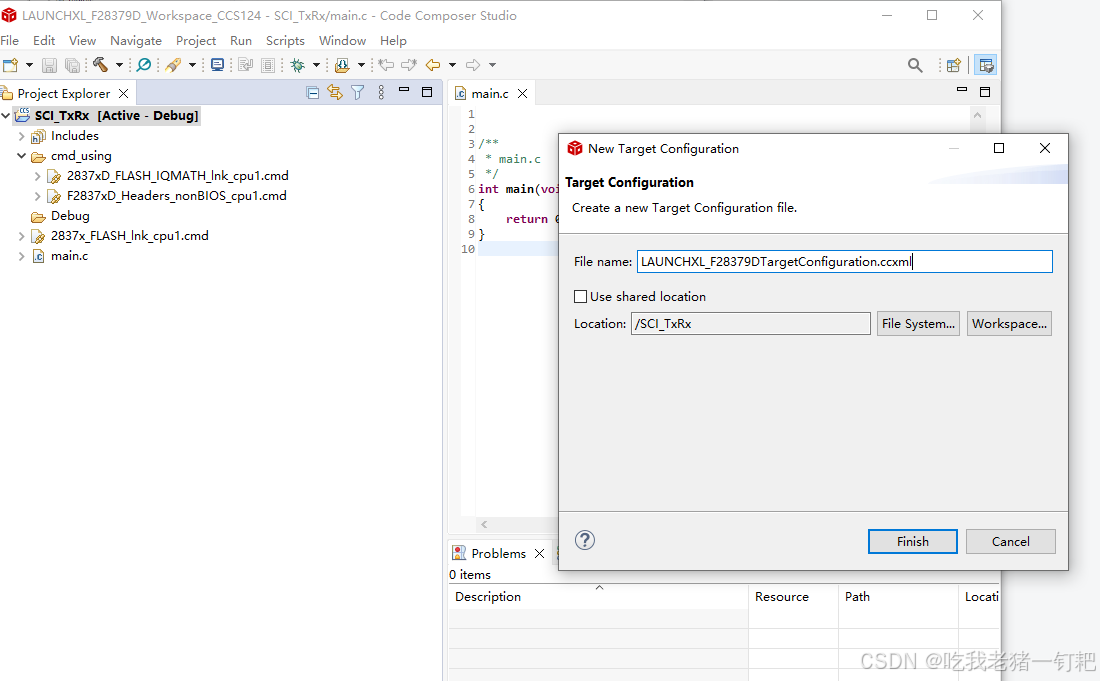
Task: Open the Flash load dropdown arrow
Action: pos(361,65)
